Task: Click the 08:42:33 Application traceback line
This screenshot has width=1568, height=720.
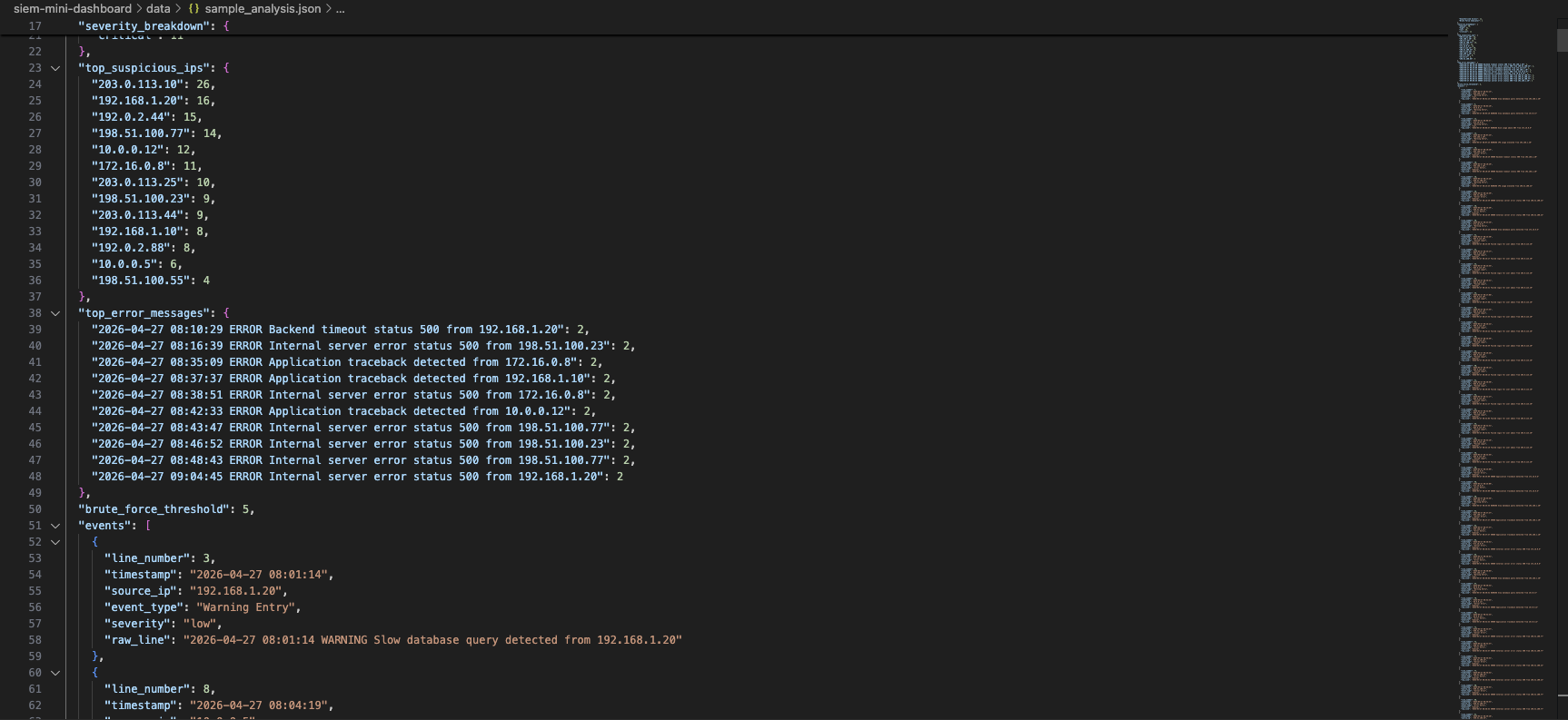Action: [343, 411]
